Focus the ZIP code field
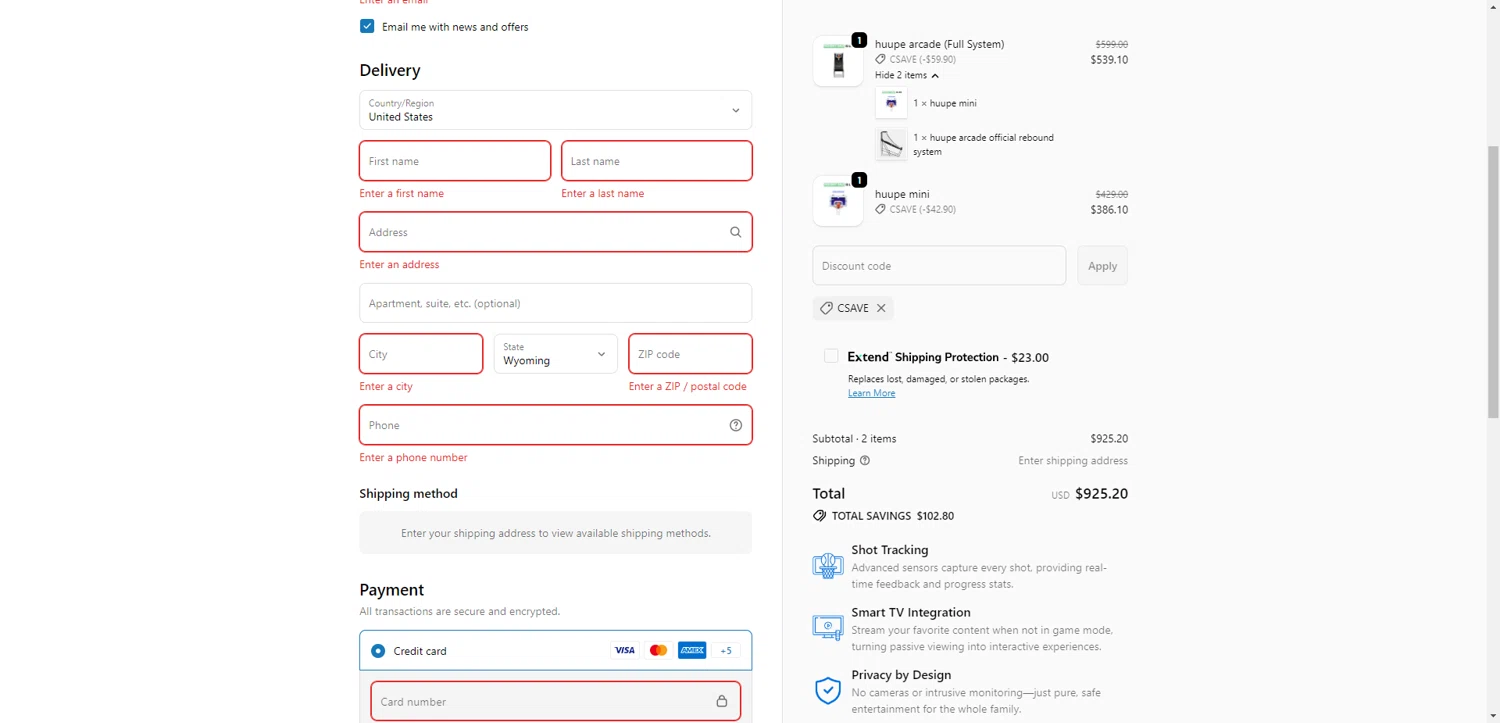 coord(690,354)
